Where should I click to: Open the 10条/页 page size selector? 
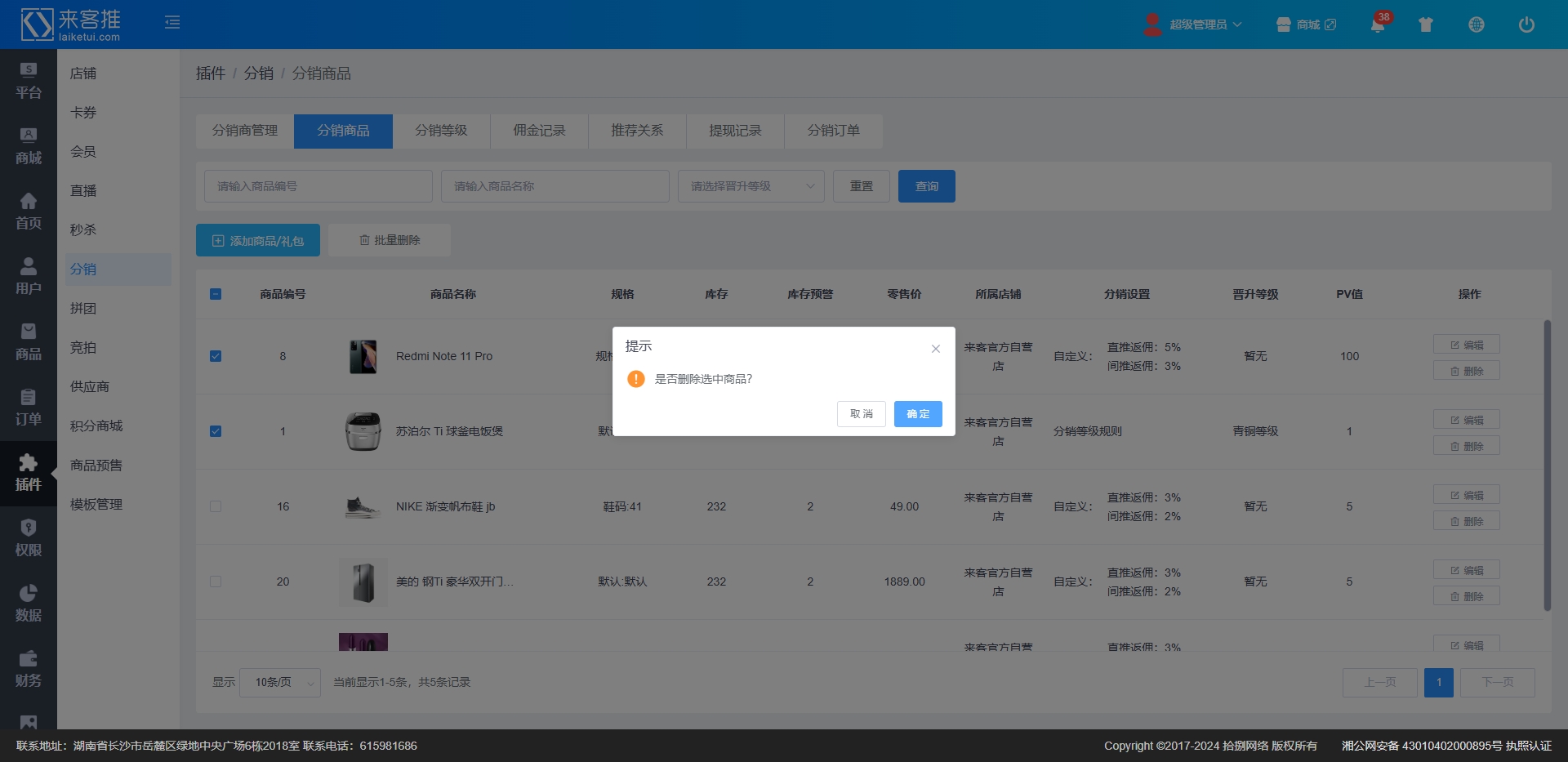point(280,682)
